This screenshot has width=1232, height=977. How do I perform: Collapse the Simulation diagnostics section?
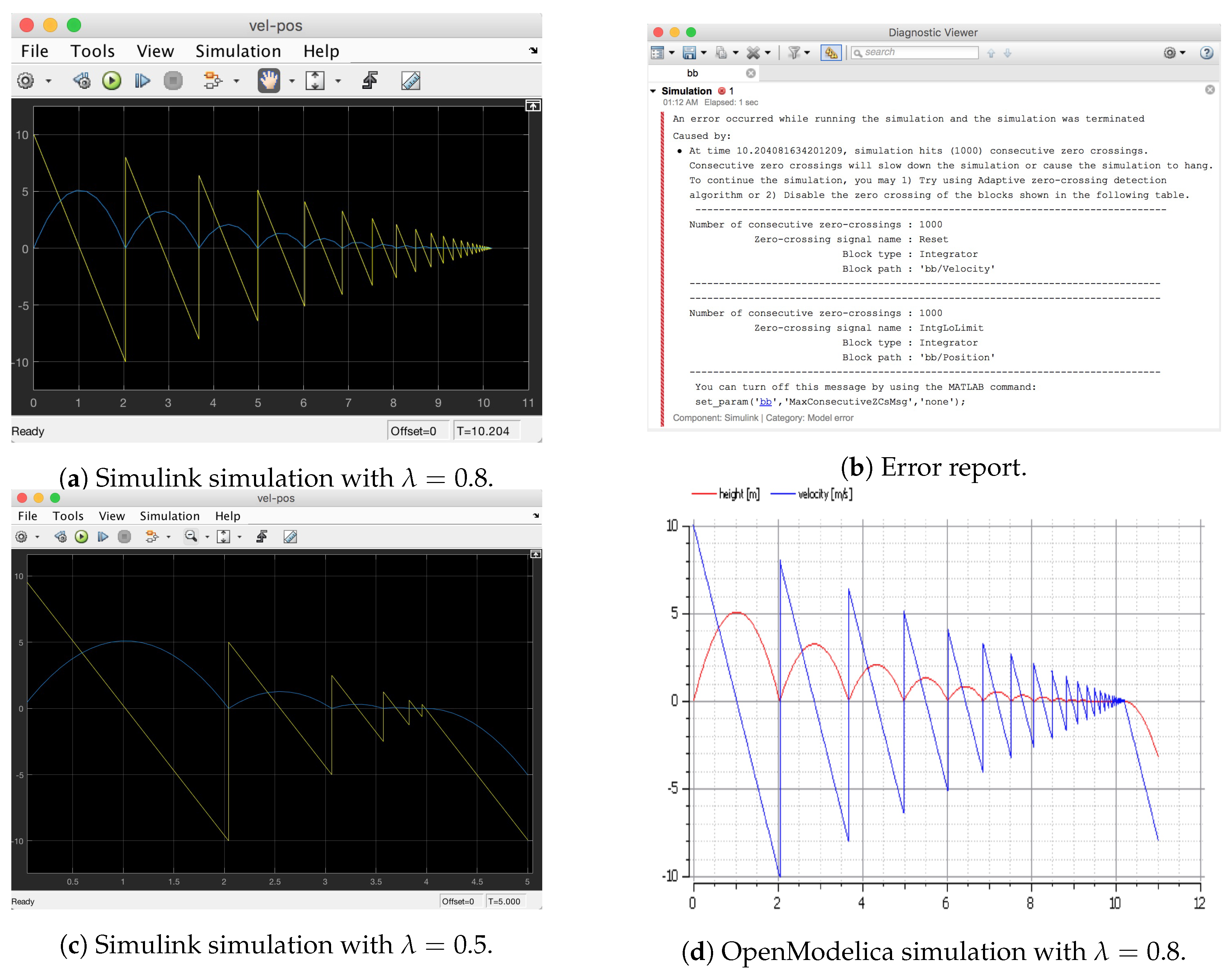click(x=653, y=91)
